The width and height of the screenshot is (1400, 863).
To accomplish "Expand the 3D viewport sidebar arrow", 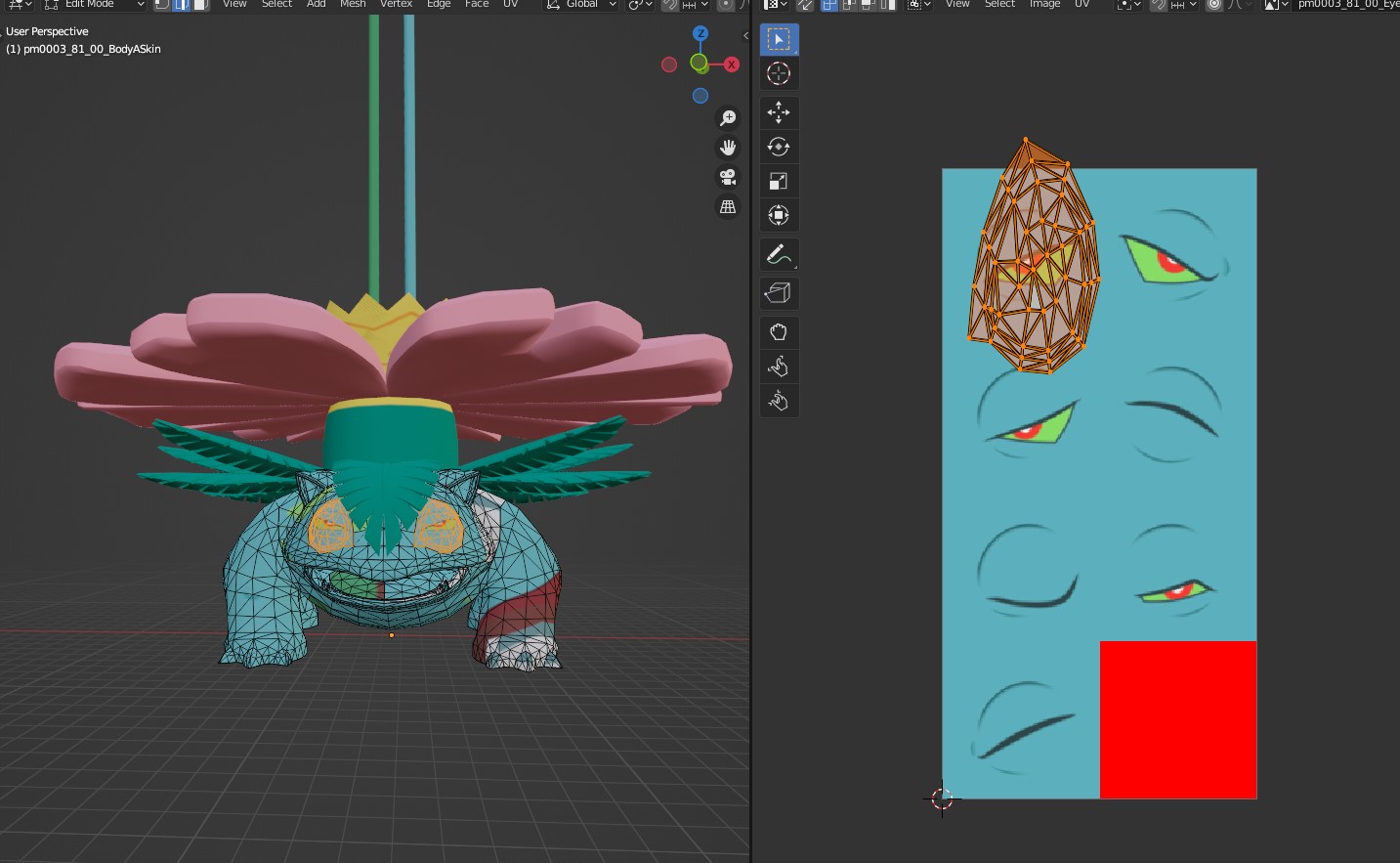I will point(745,36).
